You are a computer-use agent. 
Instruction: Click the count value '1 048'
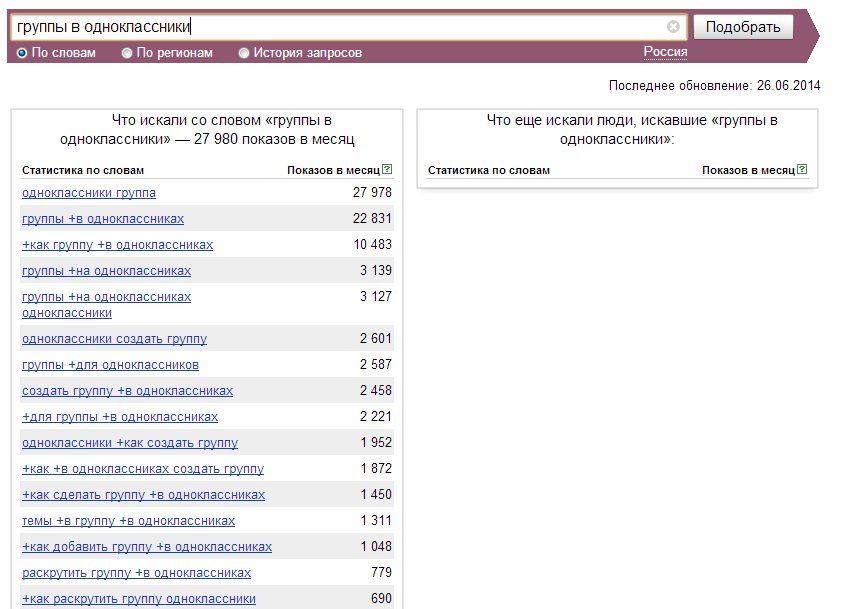point(376,547)
